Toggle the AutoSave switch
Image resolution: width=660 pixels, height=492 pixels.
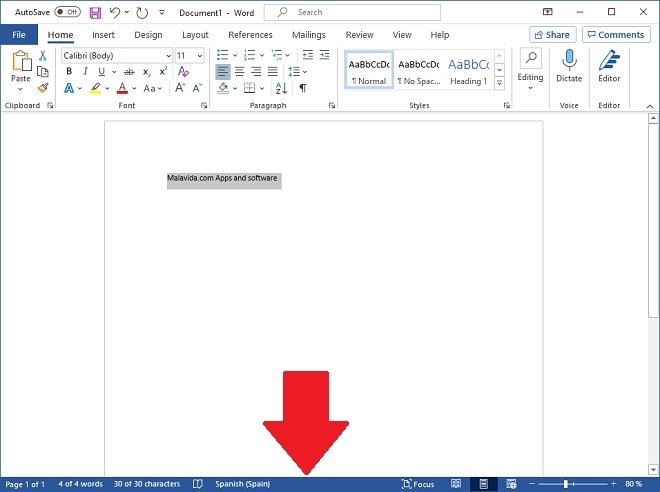[67, 12]
